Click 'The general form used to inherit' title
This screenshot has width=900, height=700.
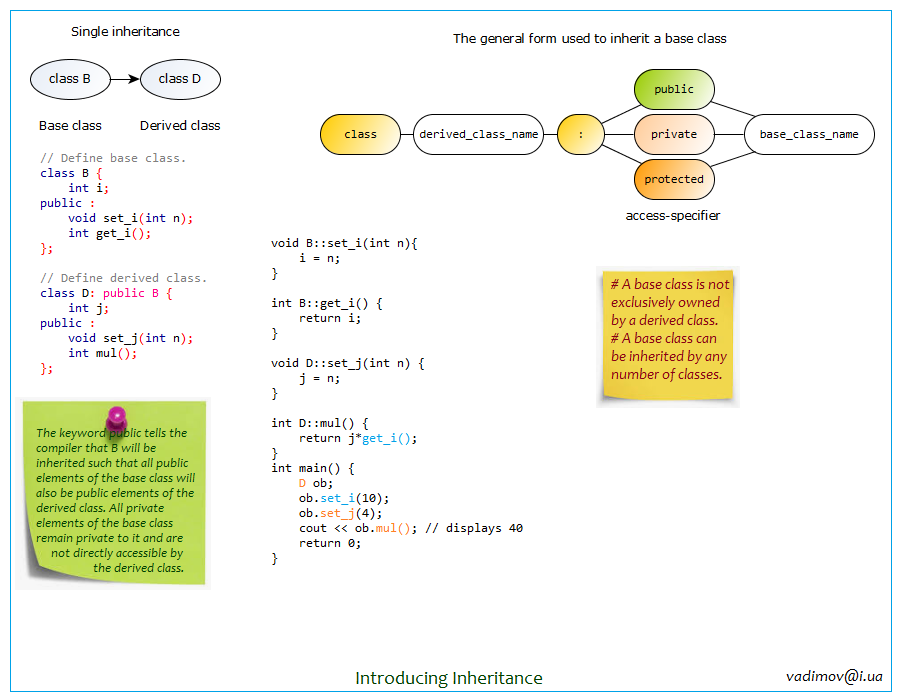point(589,38)
